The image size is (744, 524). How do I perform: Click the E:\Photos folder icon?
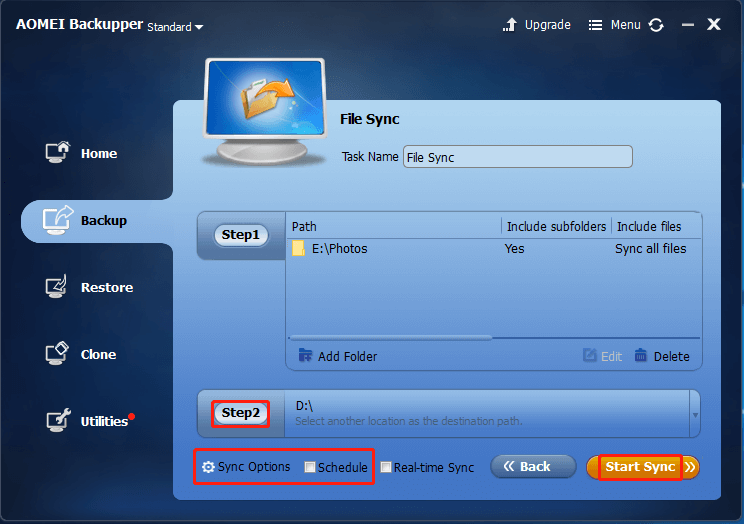(x=298, y=248)
